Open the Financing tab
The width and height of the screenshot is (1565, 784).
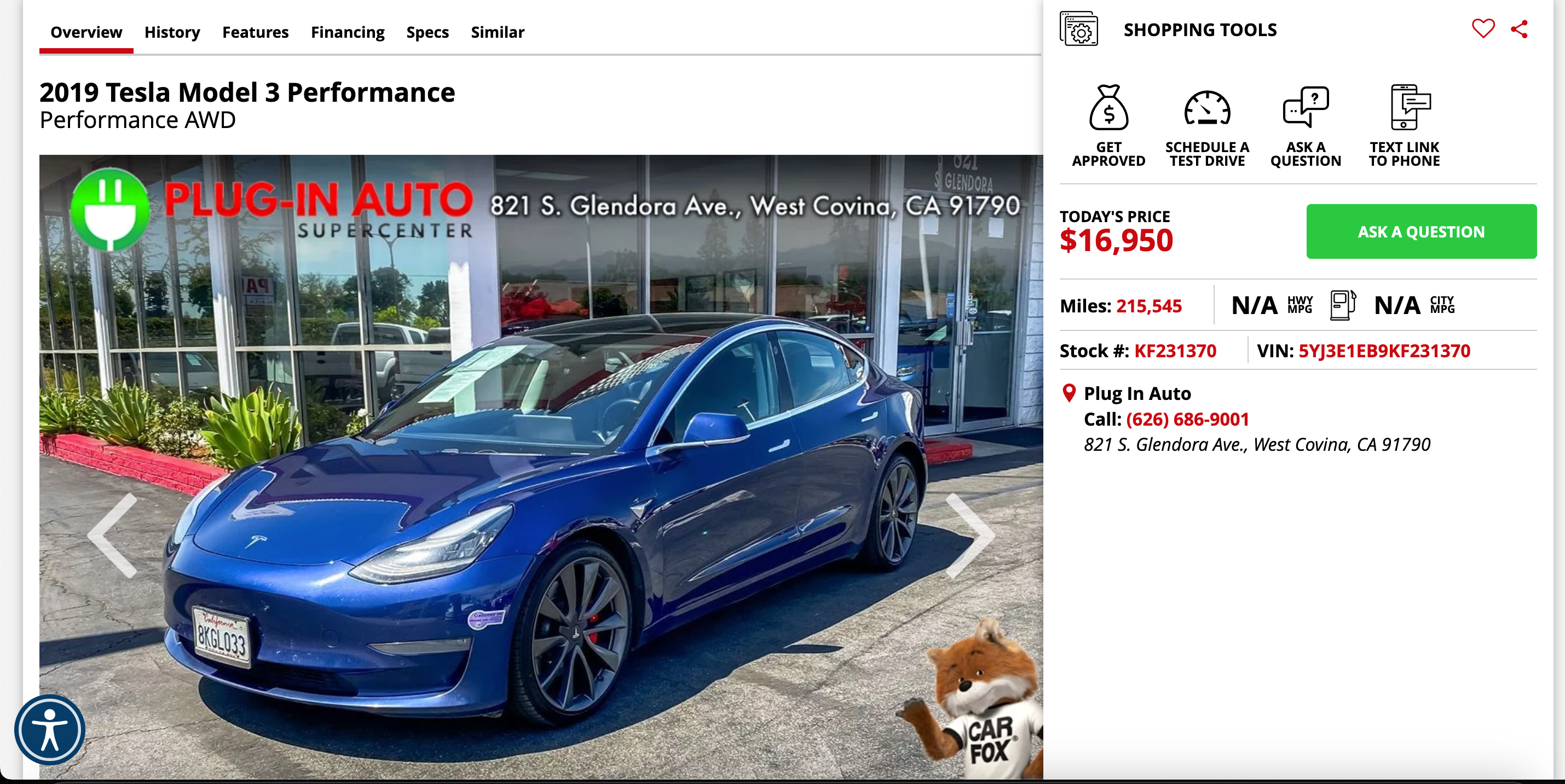point(348,32)
